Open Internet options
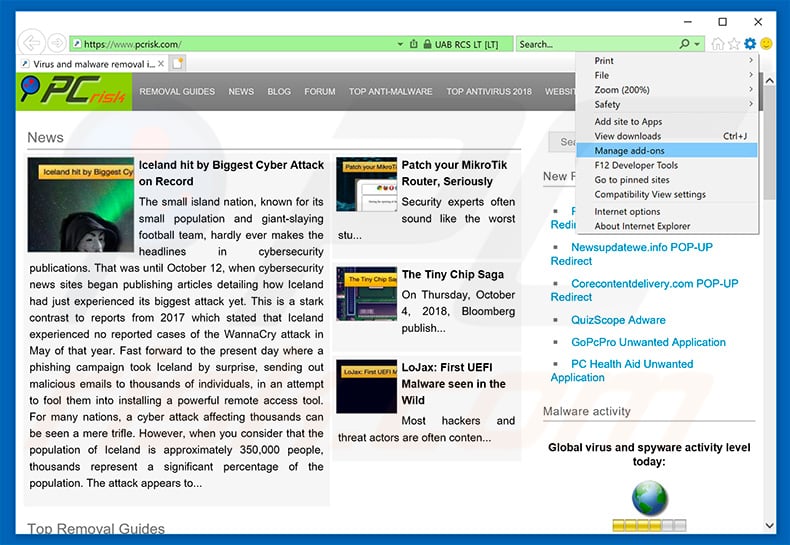The height and width of the screenshot is (545, 790). tap(668, 212)
